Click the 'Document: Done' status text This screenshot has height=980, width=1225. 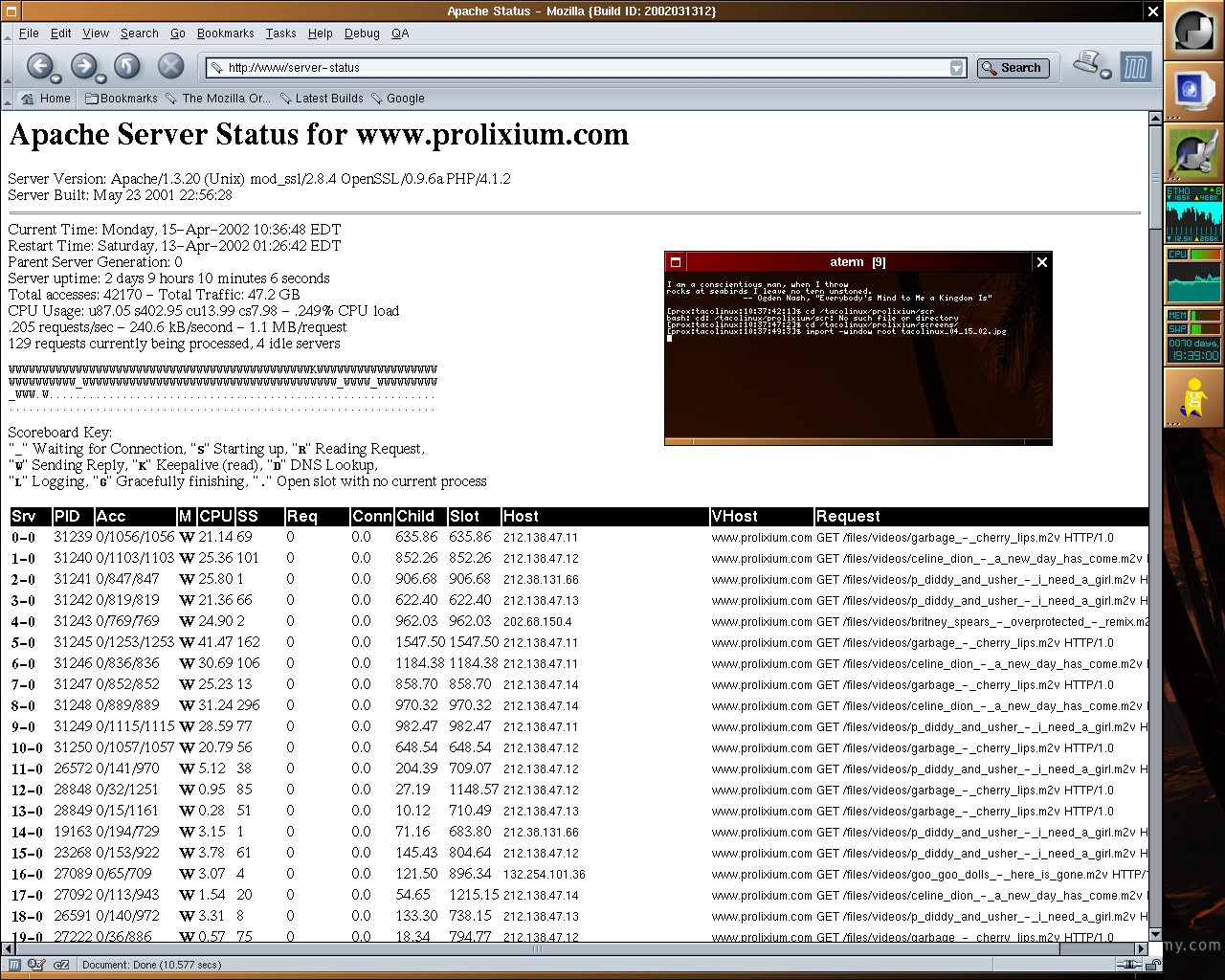(151, 965)
